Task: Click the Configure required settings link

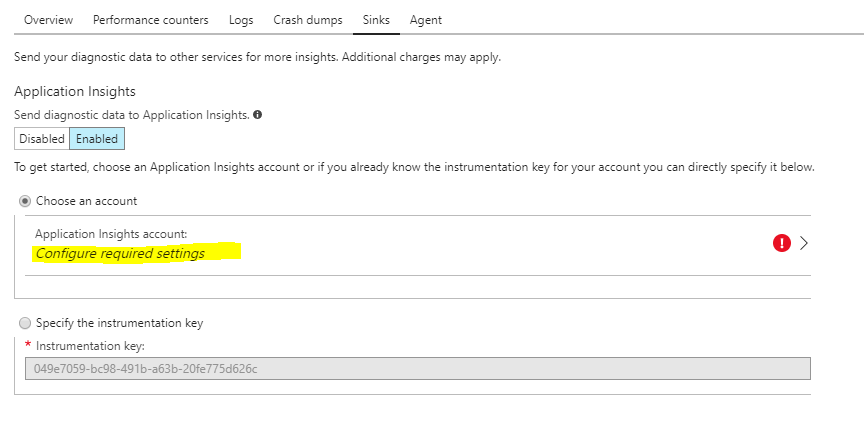Action: pyautogui.click(x=120, y=254)
